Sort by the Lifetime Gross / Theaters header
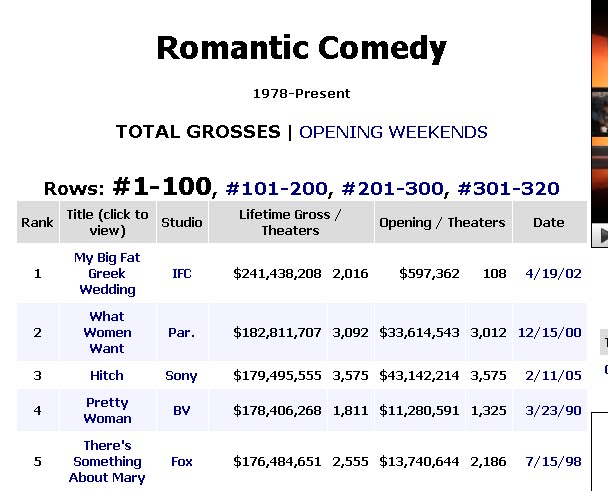 [x=290, y=222]
